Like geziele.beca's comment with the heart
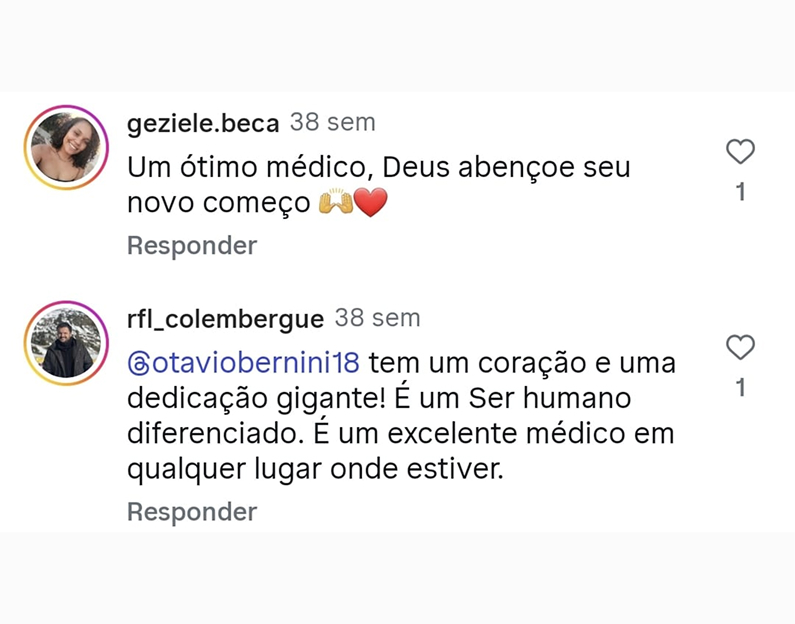Image resolution: width=795 pixels, height=624 pixels. point(740,152)
